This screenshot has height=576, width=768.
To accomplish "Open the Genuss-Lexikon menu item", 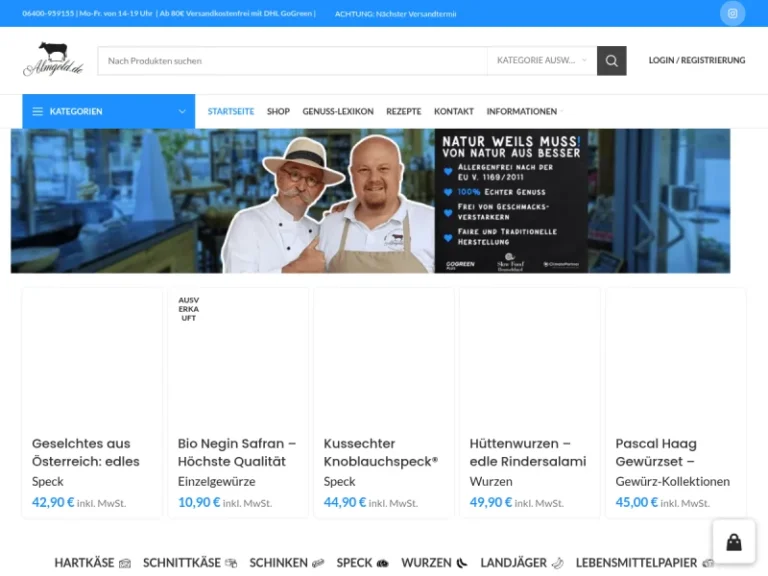I will coord(338,111).
